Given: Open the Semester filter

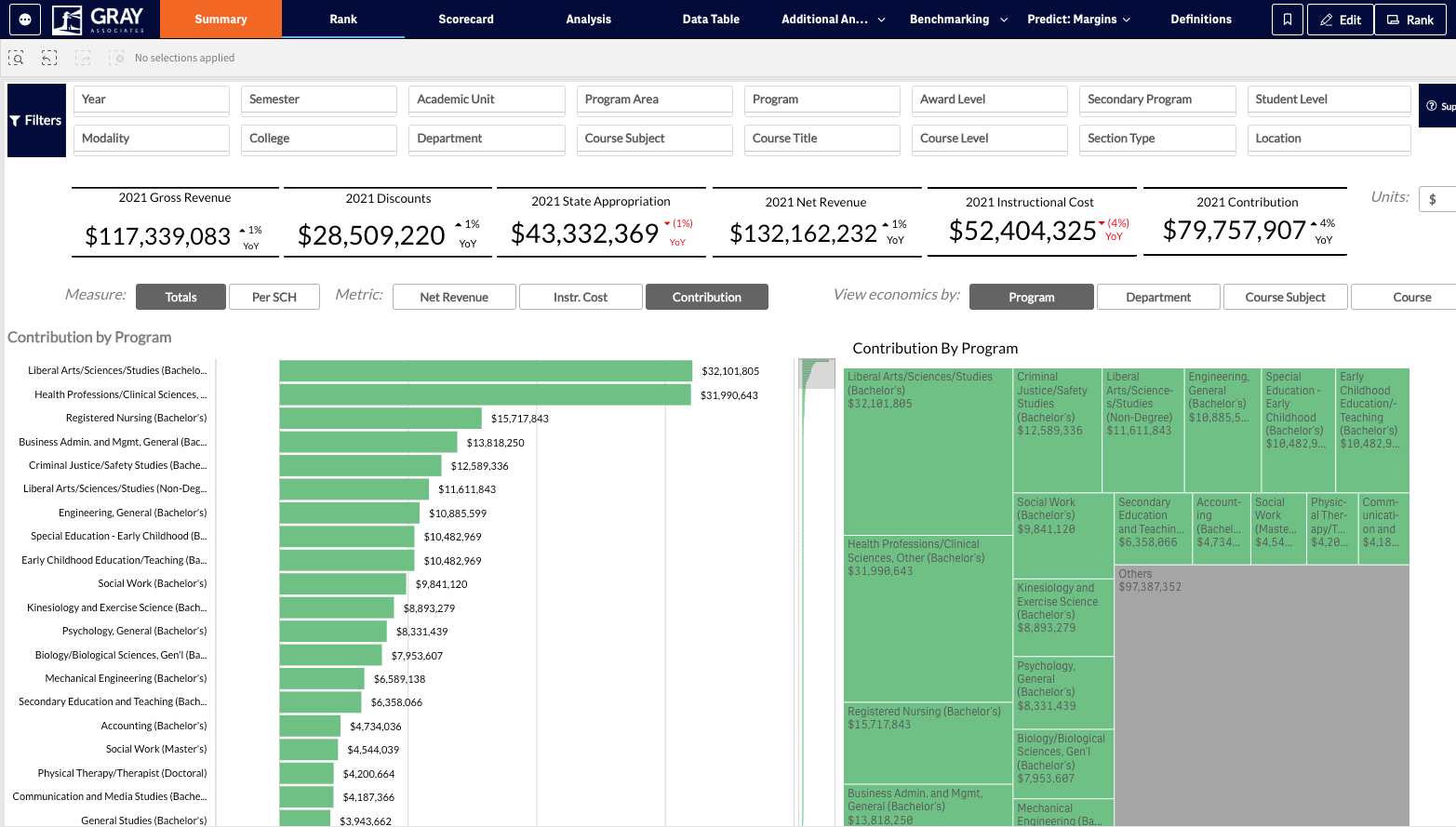Looking at the screenshot, I should click(319, 100).
